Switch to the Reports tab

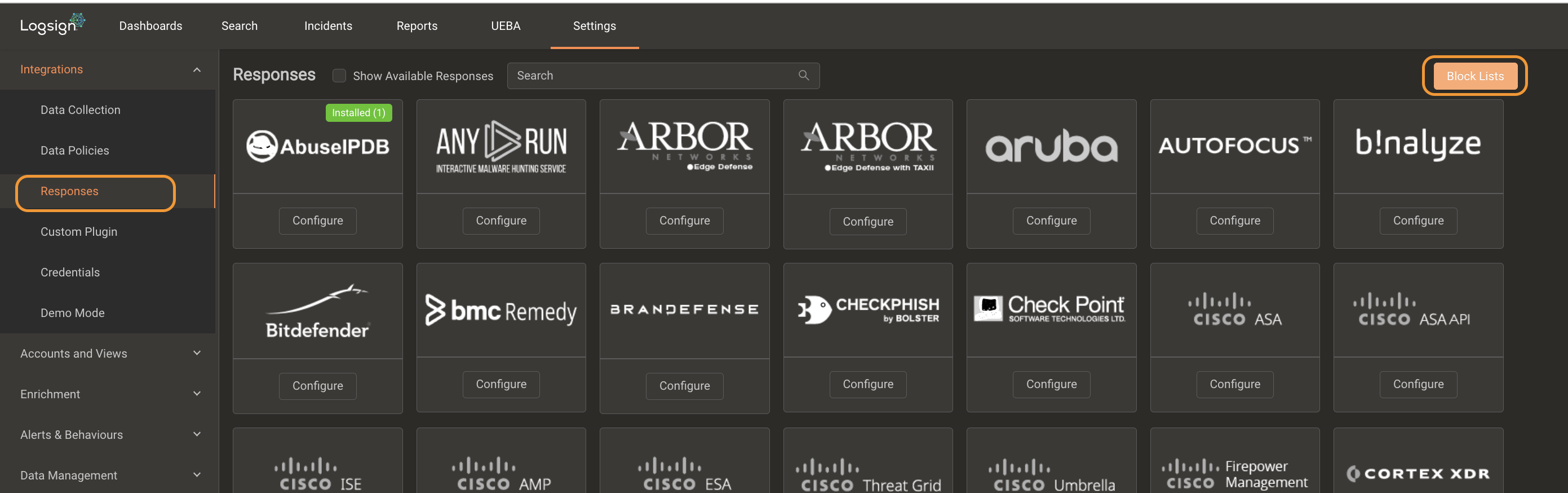coord(417,25)
